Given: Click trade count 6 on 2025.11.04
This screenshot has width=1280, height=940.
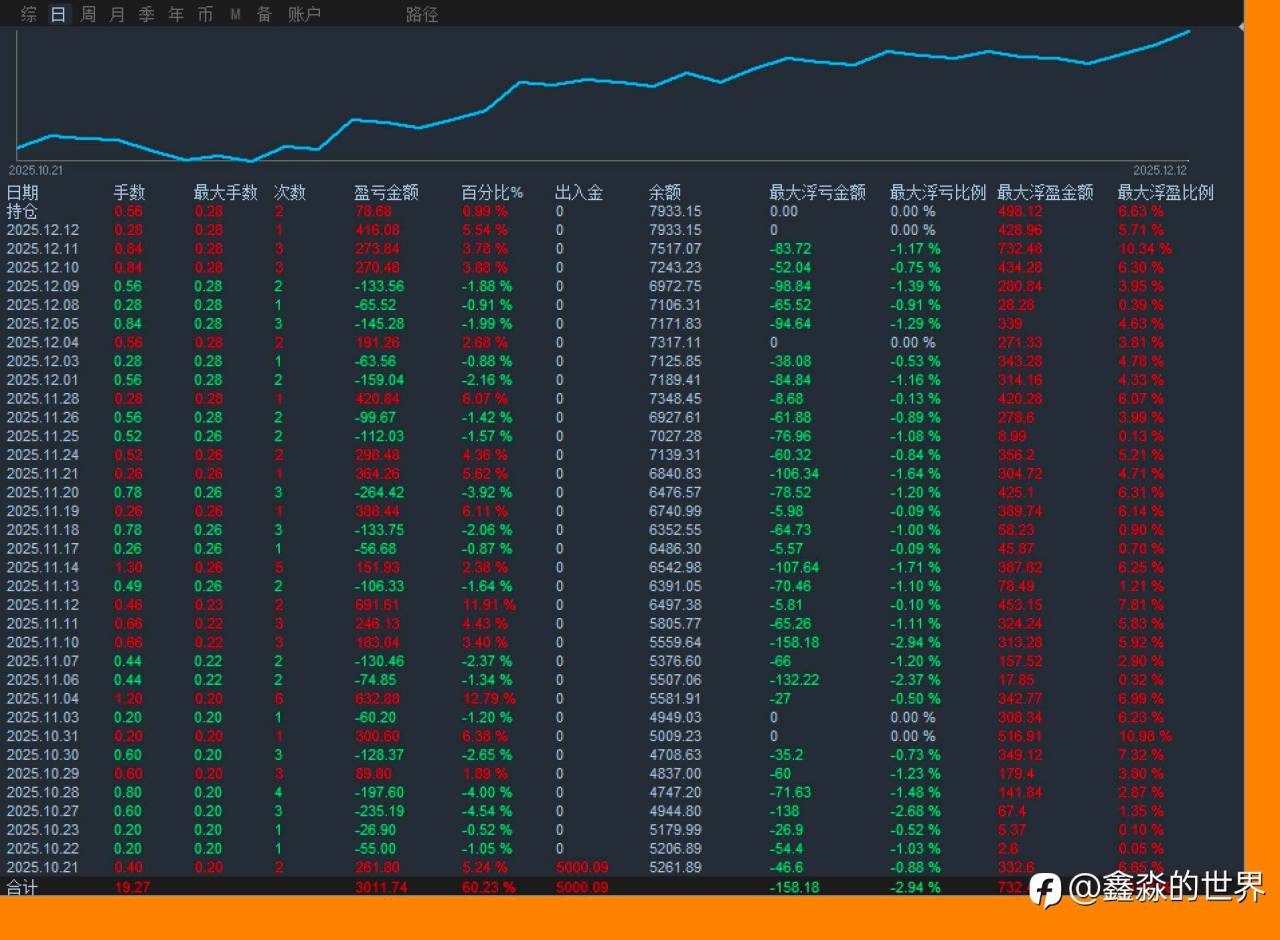Looking at the screenshot, I should tap(278, 698).
